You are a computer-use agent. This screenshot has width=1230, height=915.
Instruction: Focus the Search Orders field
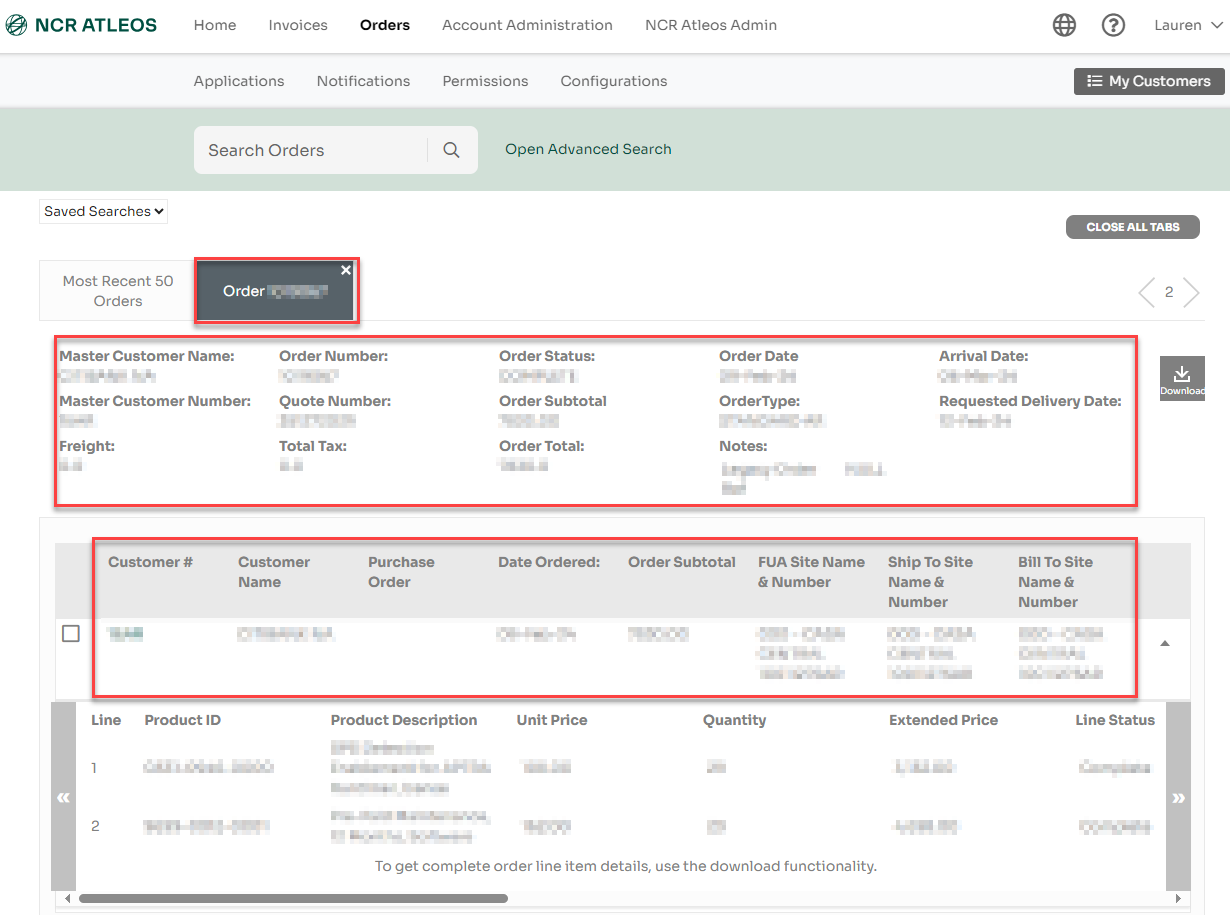[310, 150]
